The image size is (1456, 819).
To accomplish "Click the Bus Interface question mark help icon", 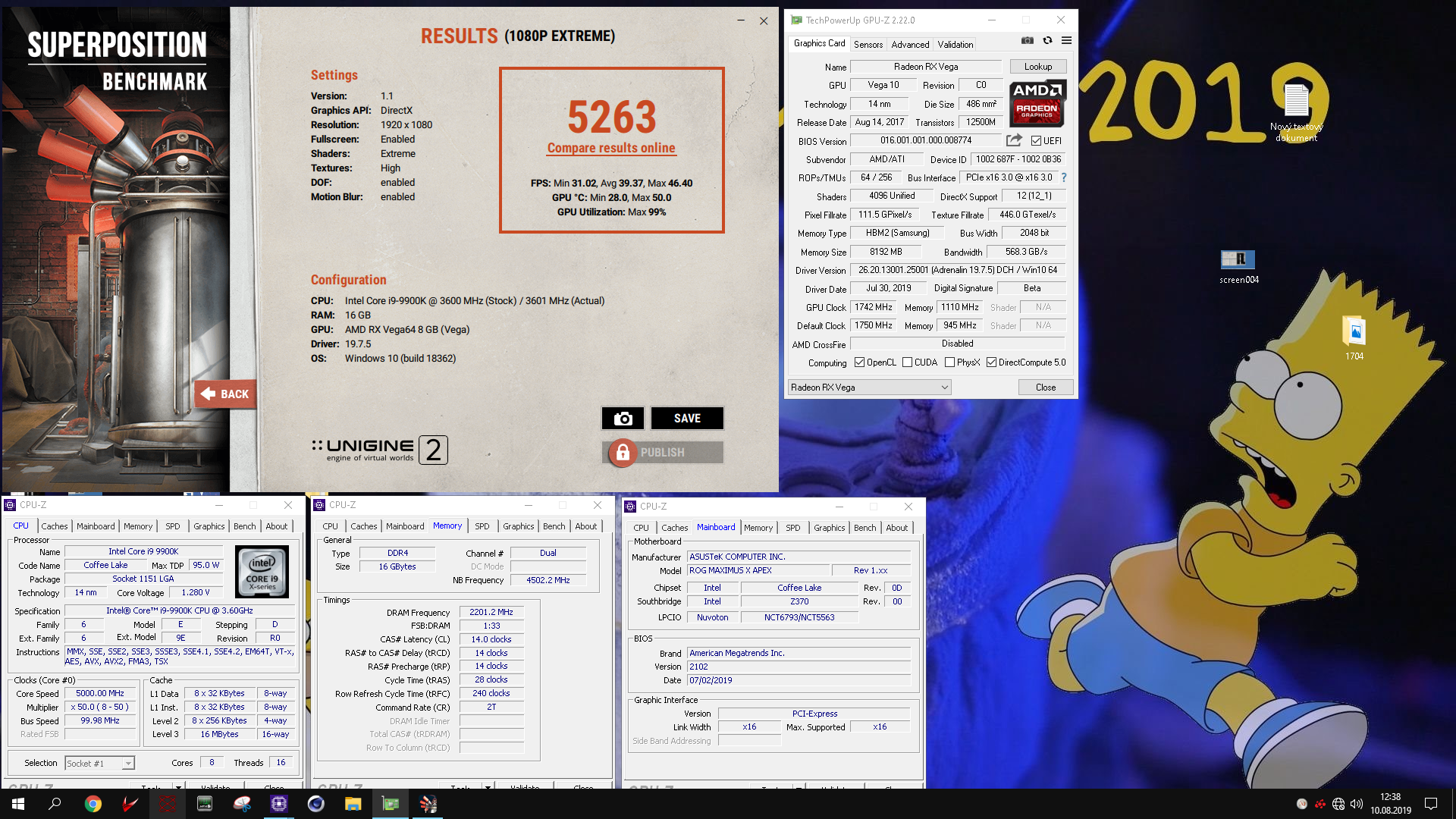I will coord(1064,177).
